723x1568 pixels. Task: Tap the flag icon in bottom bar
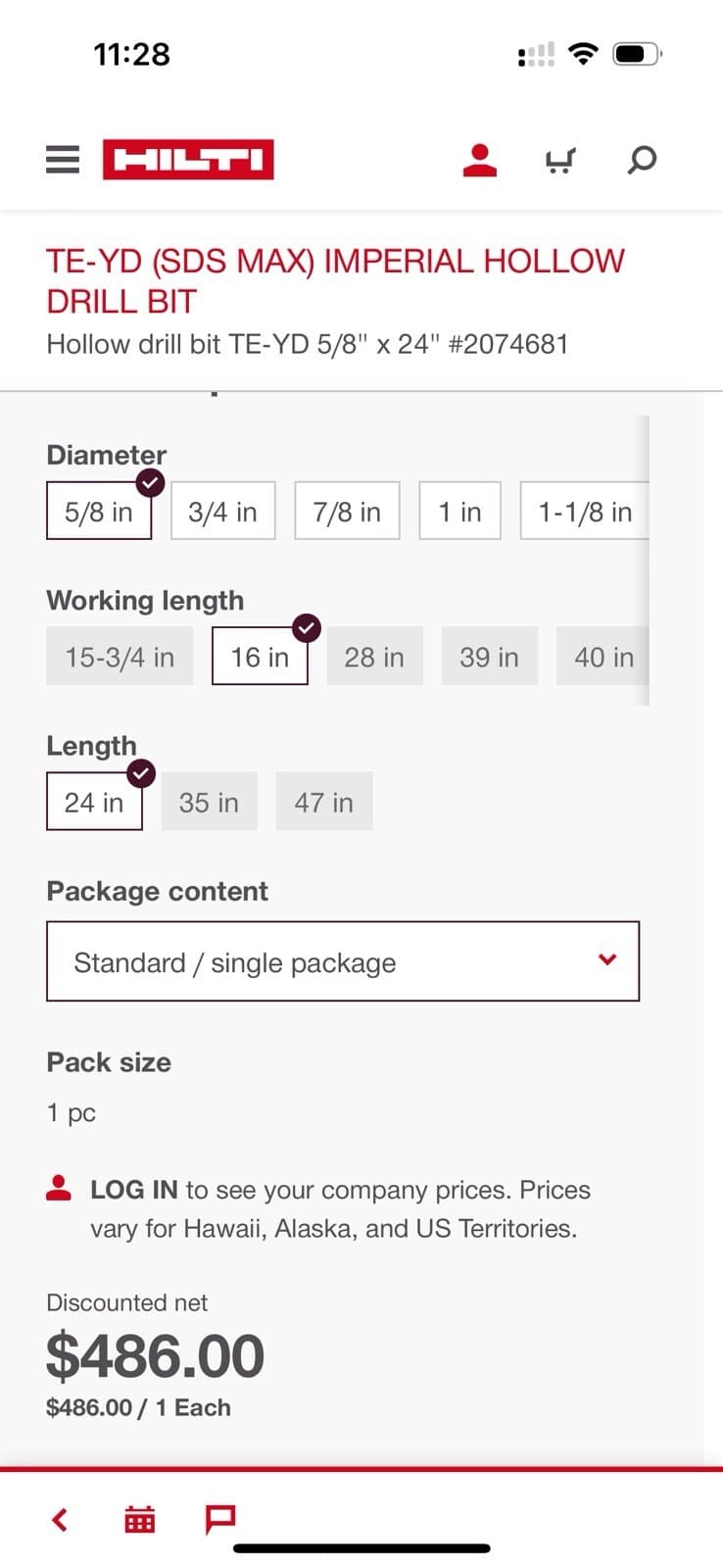coord(219,1520)
